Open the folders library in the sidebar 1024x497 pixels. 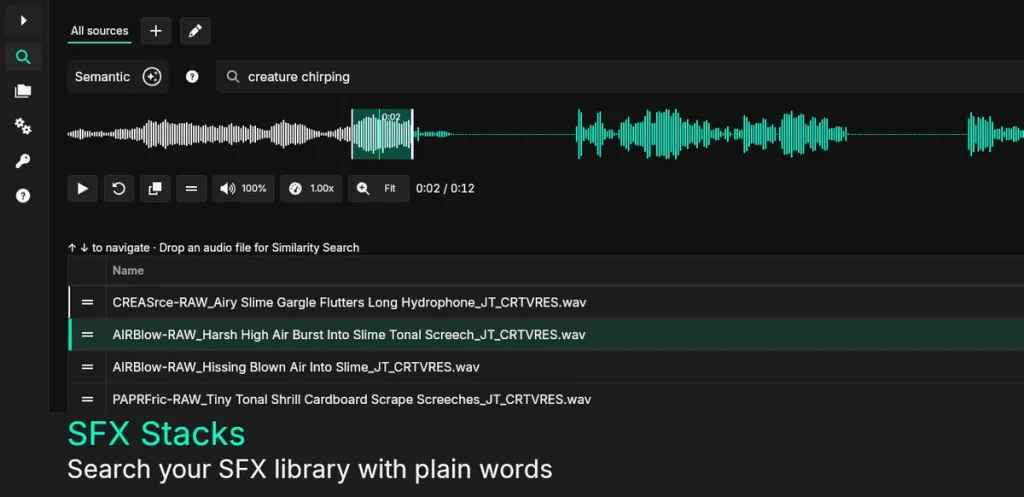click(24, 91)
